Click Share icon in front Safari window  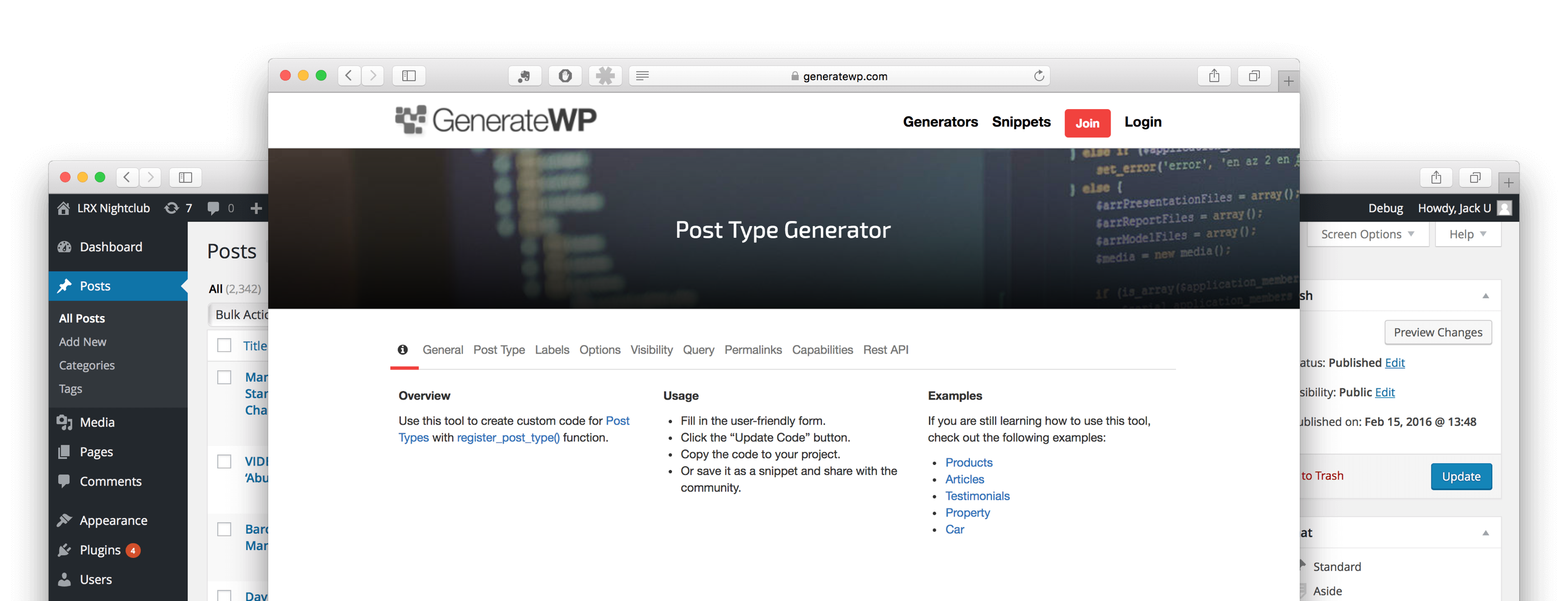[1214, 76]
